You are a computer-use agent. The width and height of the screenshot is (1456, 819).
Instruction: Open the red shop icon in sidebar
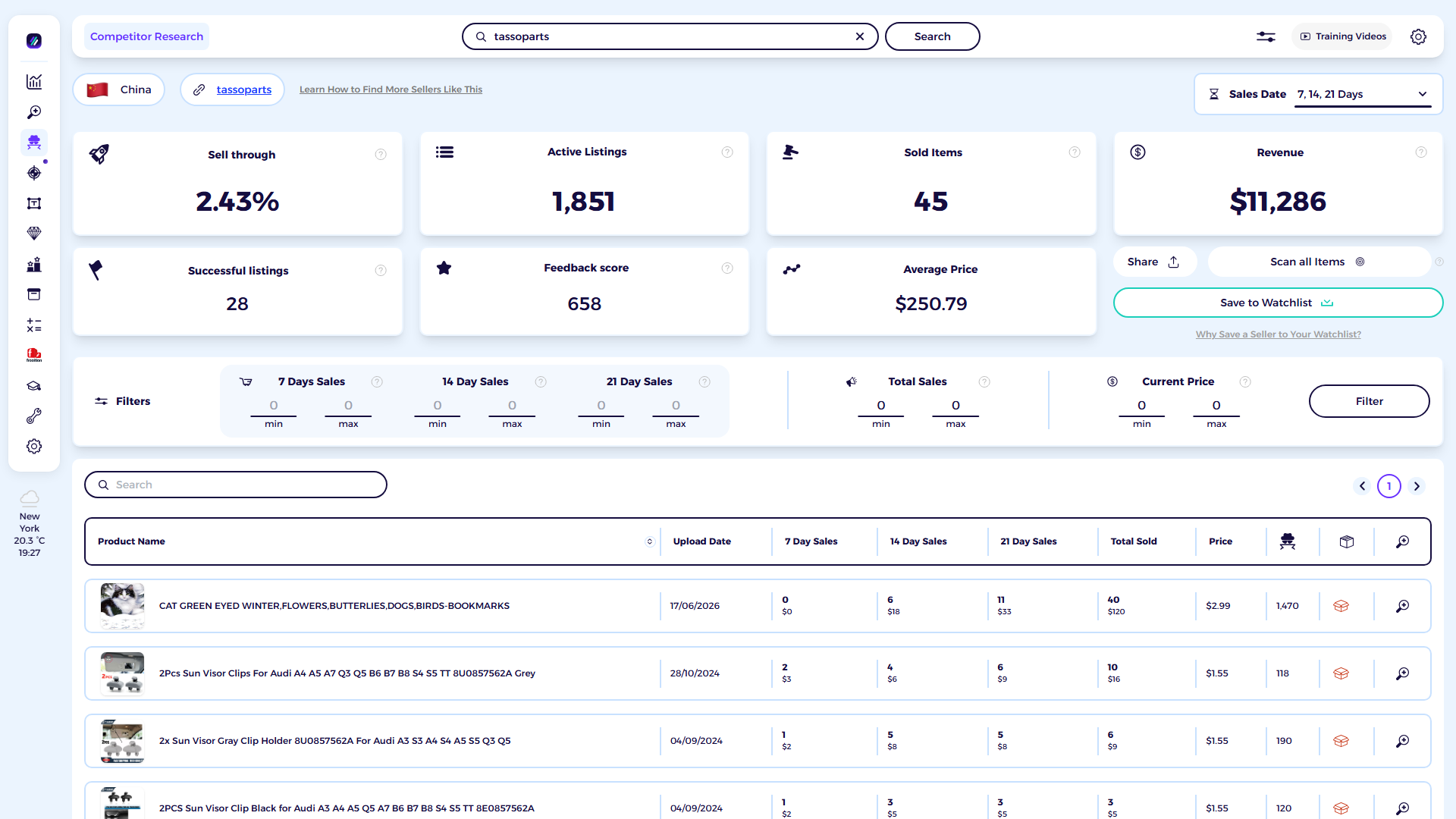pos(34,355)
